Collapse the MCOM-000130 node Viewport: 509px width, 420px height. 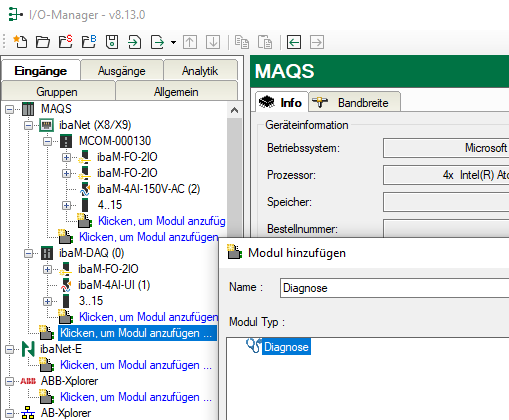[x=48, y=141]
